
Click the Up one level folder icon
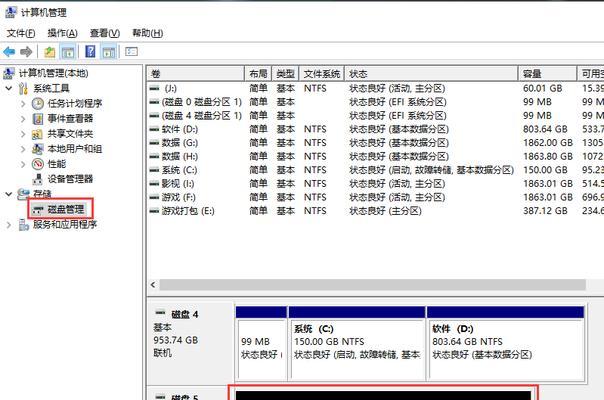(x=50, y=52)
